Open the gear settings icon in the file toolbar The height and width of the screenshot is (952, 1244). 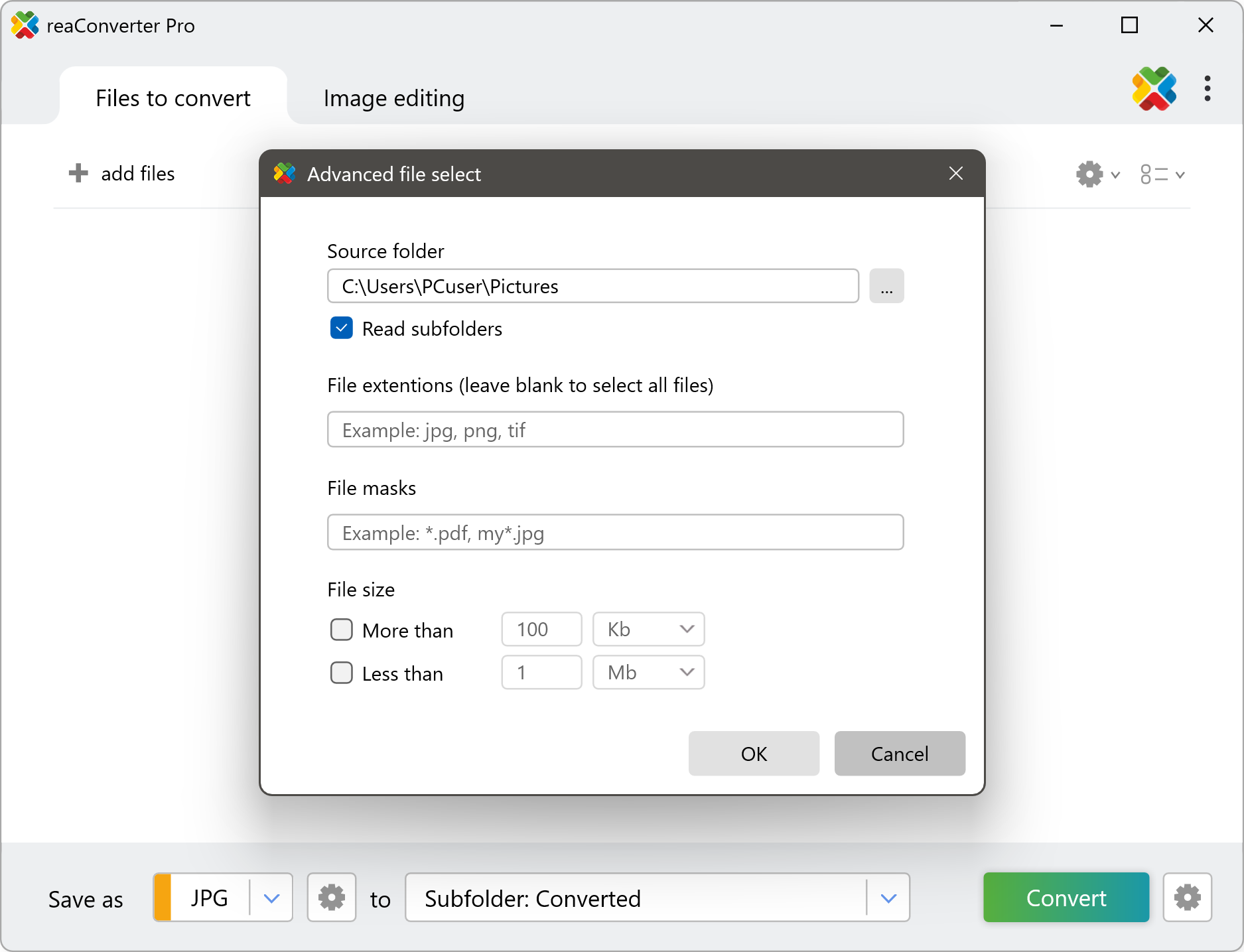[x=1090, y=174]
